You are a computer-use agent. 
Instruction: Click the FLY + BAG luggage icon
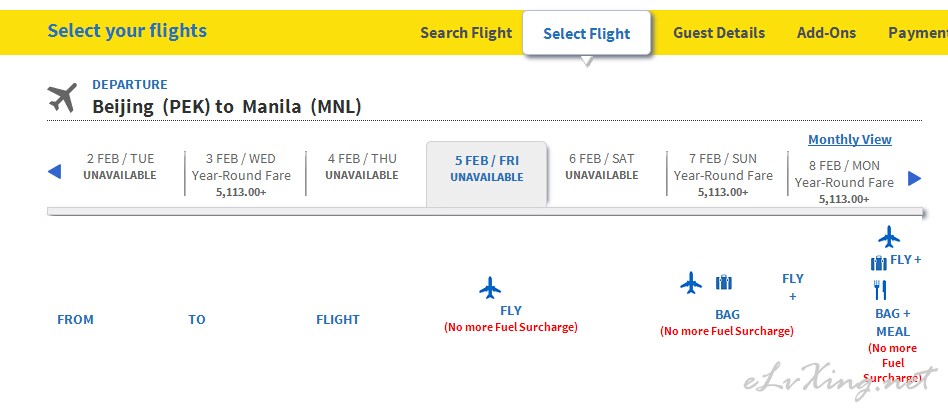[x=724, y=282]
